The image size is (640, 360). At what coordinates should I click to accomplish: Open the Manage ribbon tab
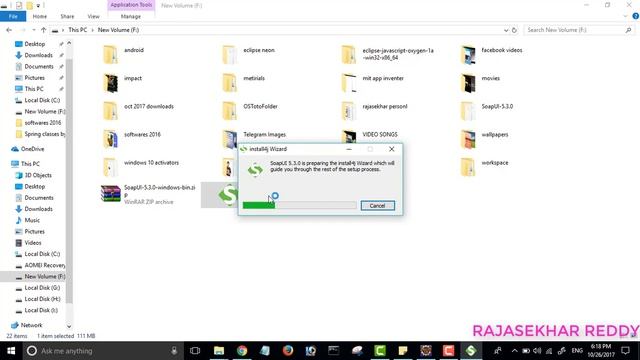point(131,16)
